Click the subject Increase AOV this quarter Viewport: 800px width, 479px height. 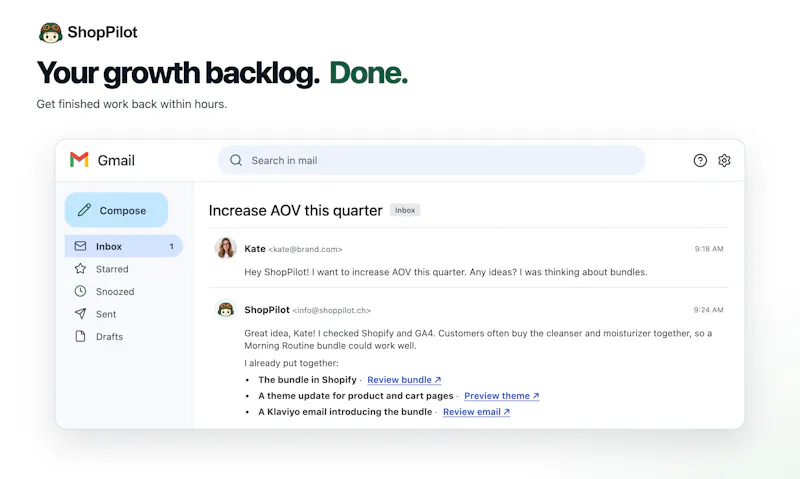[295, 210]
